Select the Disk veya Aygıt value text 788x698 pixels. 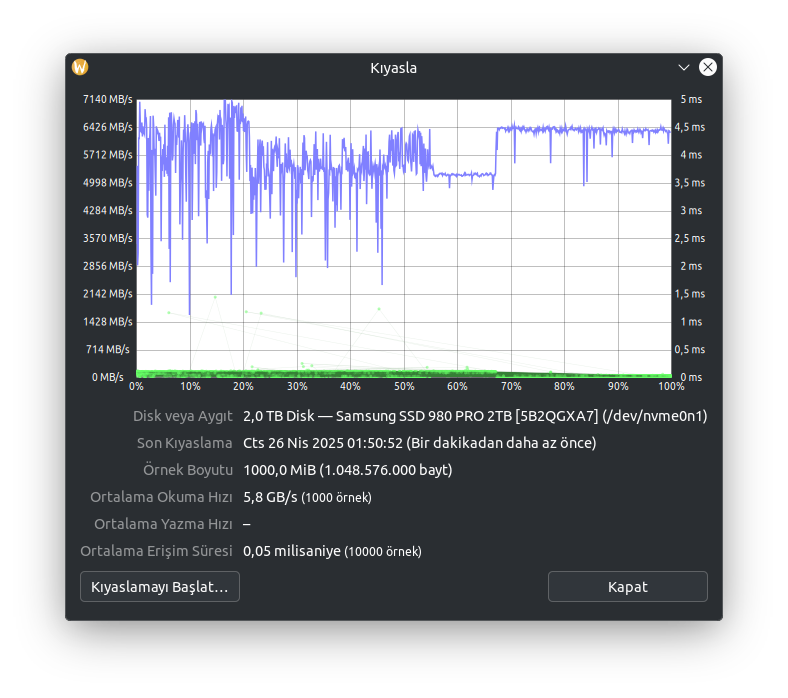click(x=475, y=416)
